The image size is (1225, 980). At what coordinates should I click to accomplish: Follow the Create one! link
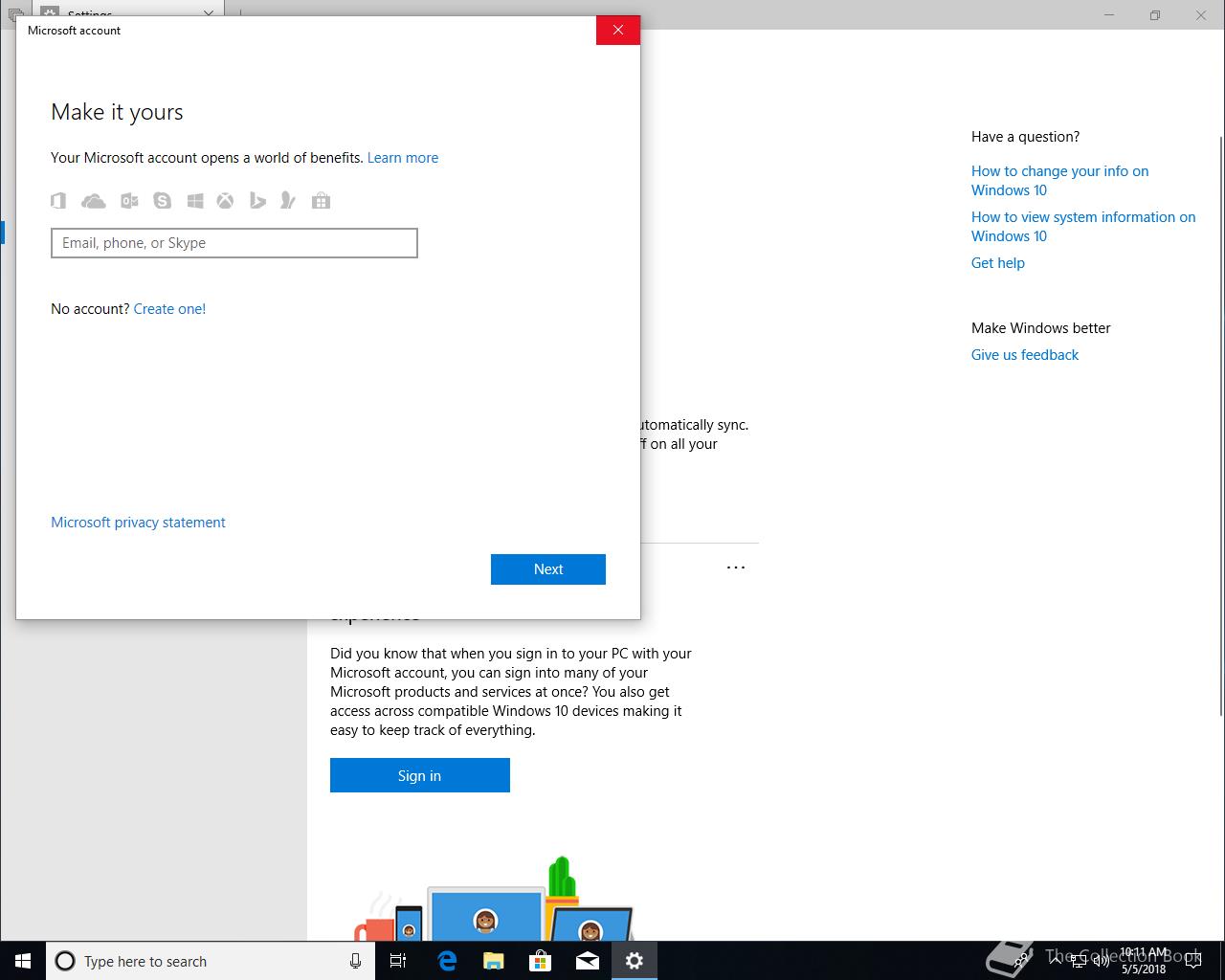click(x=169, y=309)
